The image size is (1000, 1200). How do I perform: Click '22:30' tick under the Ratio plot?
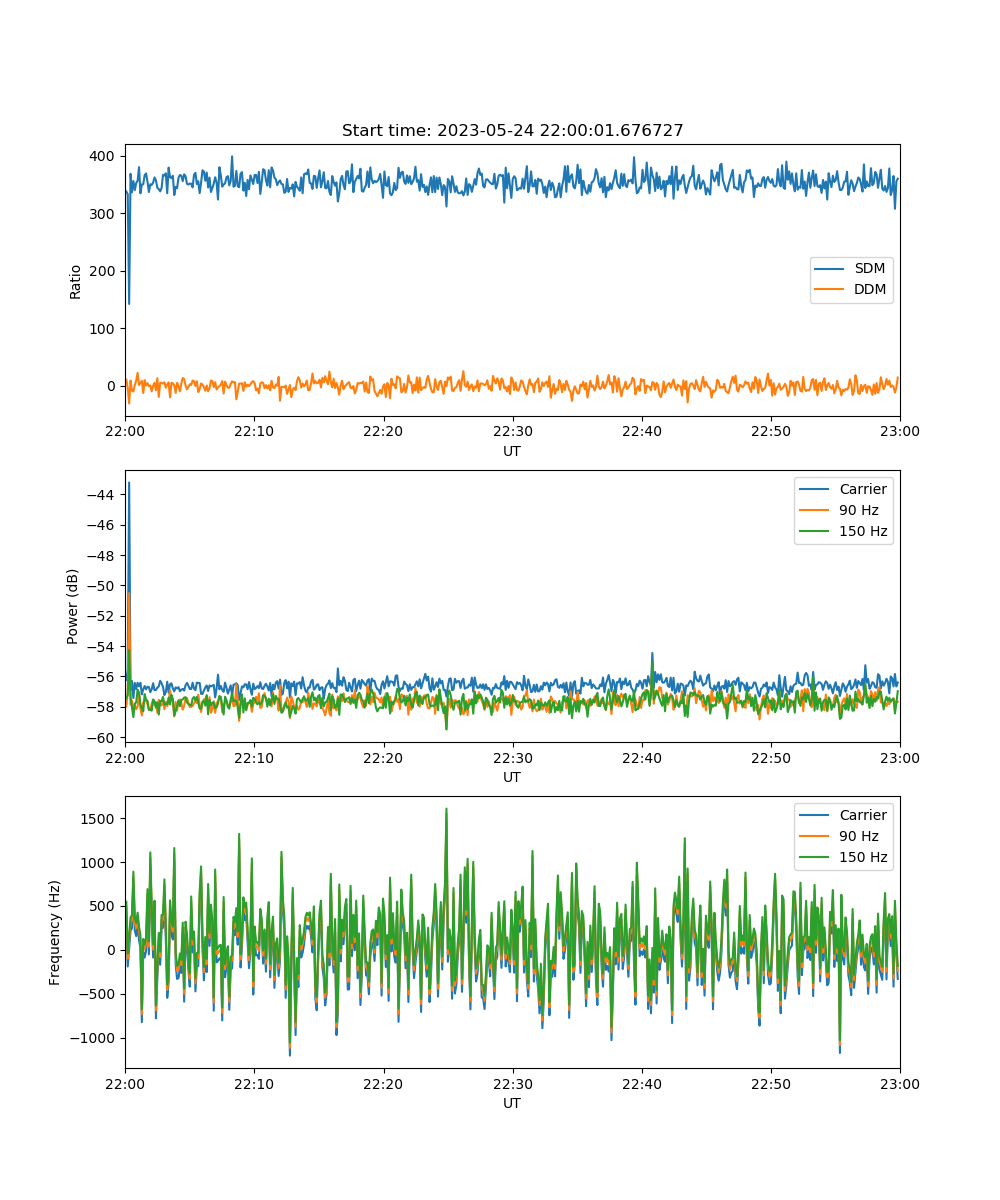tap(512, 432)
